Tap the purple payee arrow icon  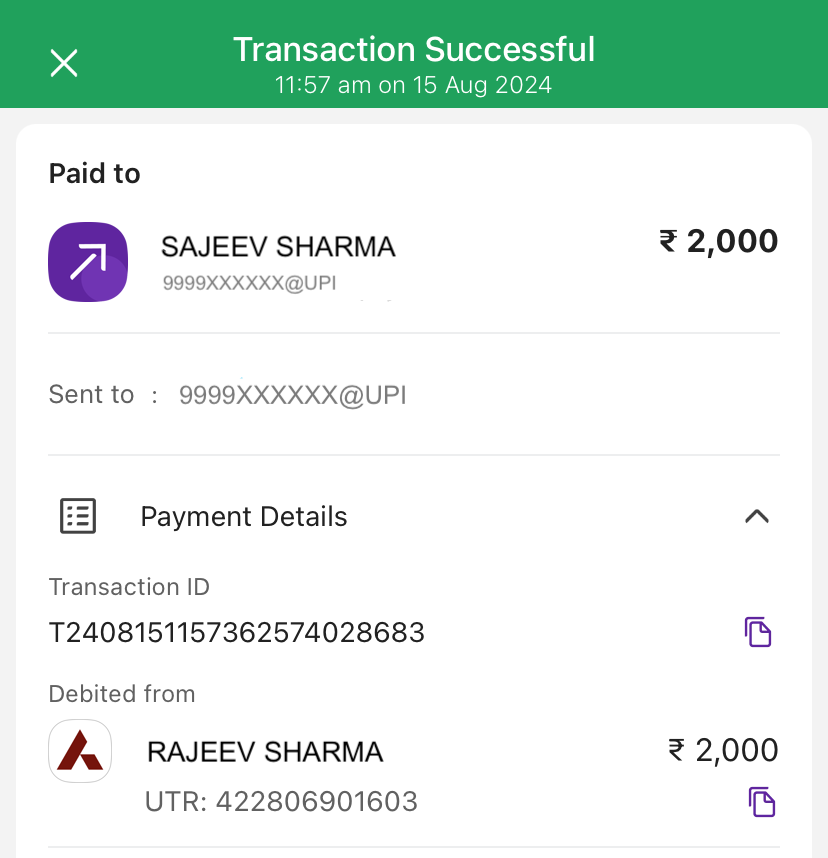[x=88, y=262]
